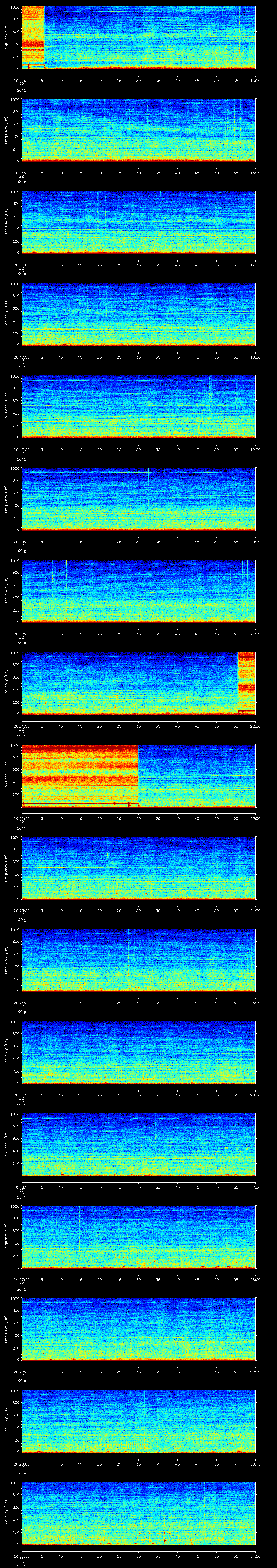Pick the 20:26:00 start time label
The height and width of the screenshot is (1568, 277).
click(x=21, y=1187)
